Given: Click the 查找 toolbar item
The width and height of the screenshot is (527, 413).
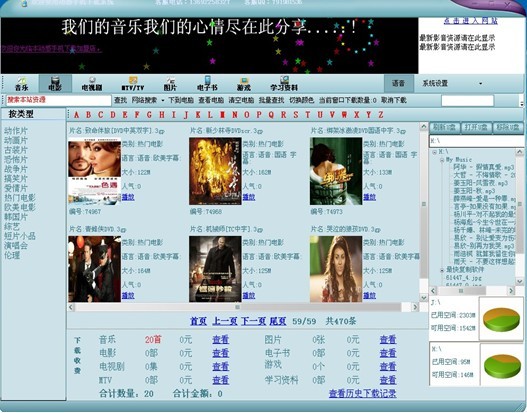Looking at the screenshot, I should (120, 100).
